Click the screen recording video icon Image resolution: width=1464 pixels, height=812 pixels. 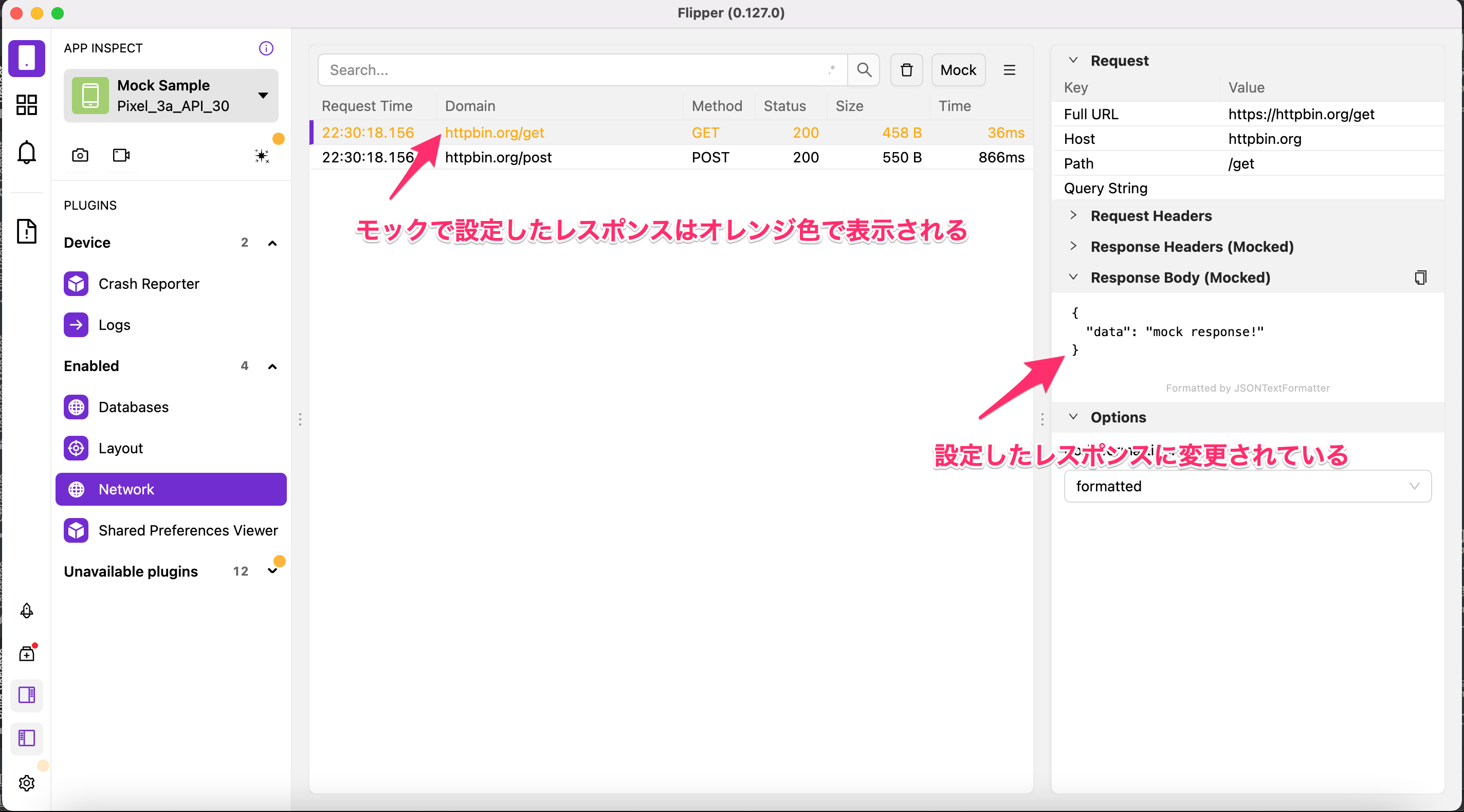pos(121,155)
